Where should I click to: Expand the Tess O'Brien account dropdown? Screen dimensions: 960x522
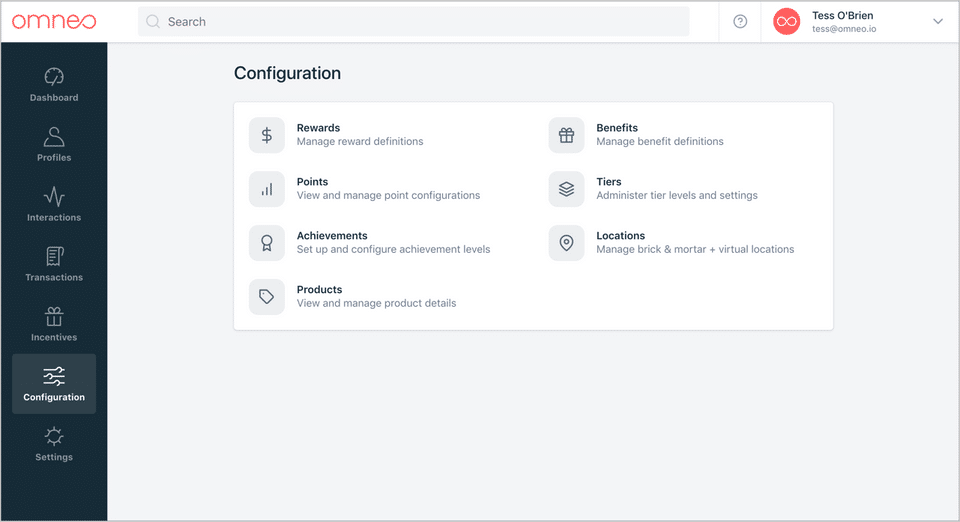pyautogui.click(x=937, y=22)
